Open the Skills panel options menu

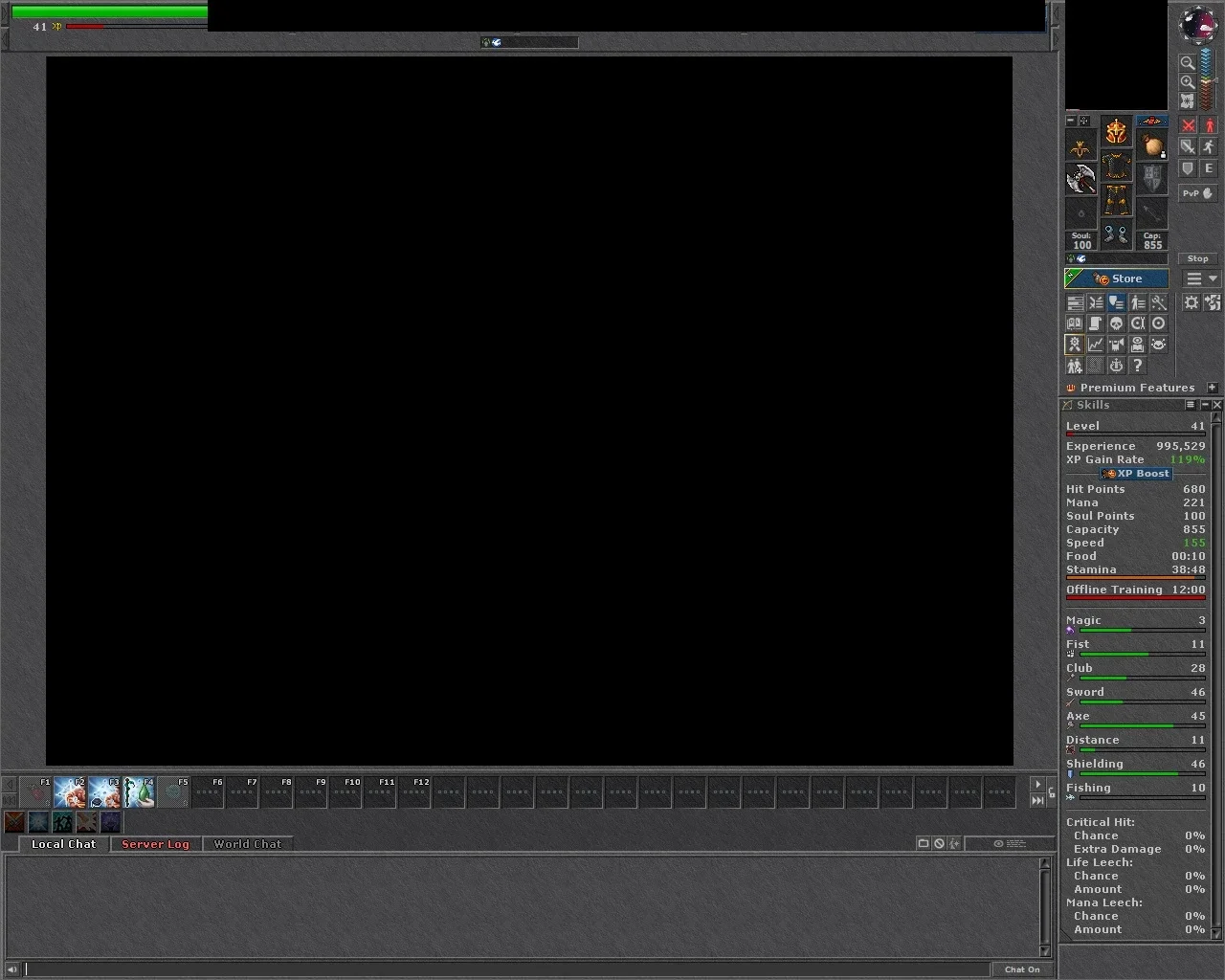click(1191, 405)
